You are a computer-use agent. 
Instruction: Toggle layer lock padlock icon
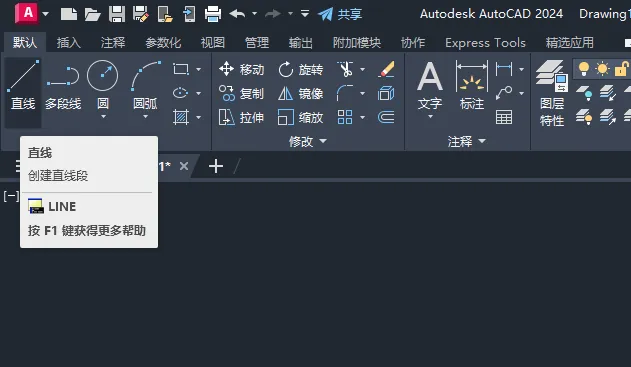pos(621,69)
